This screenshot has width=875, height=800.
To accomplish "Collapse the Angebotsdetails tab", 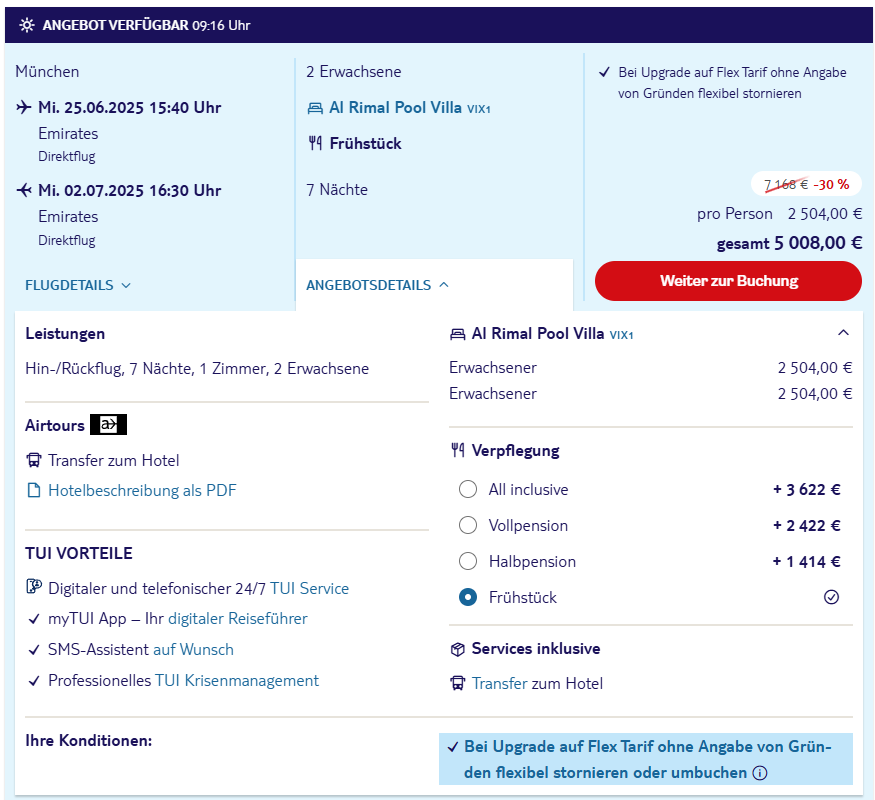I will click(x=378, y=285).
